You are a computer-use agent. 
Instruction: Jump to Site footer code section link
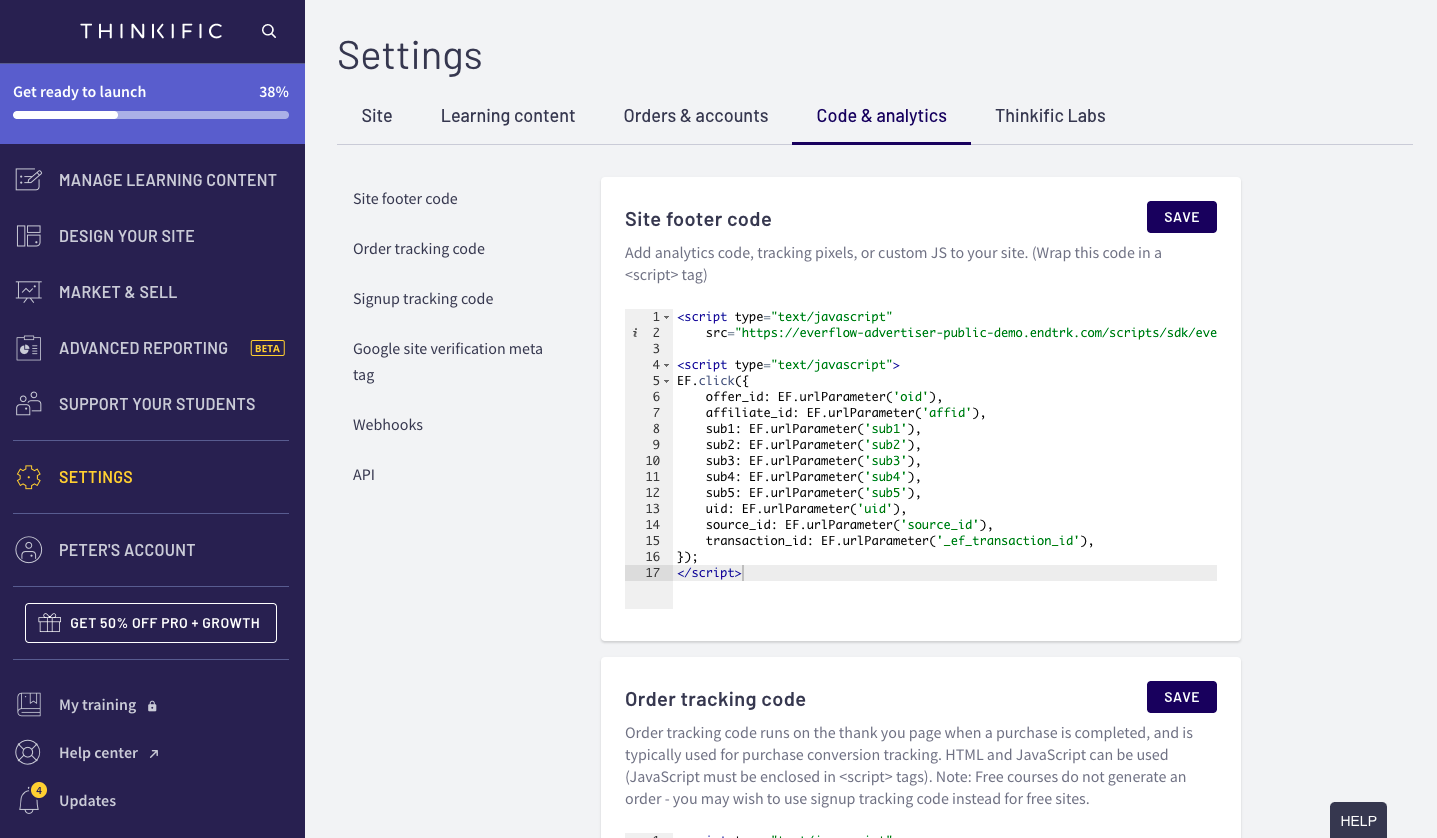tap(405, 199)
